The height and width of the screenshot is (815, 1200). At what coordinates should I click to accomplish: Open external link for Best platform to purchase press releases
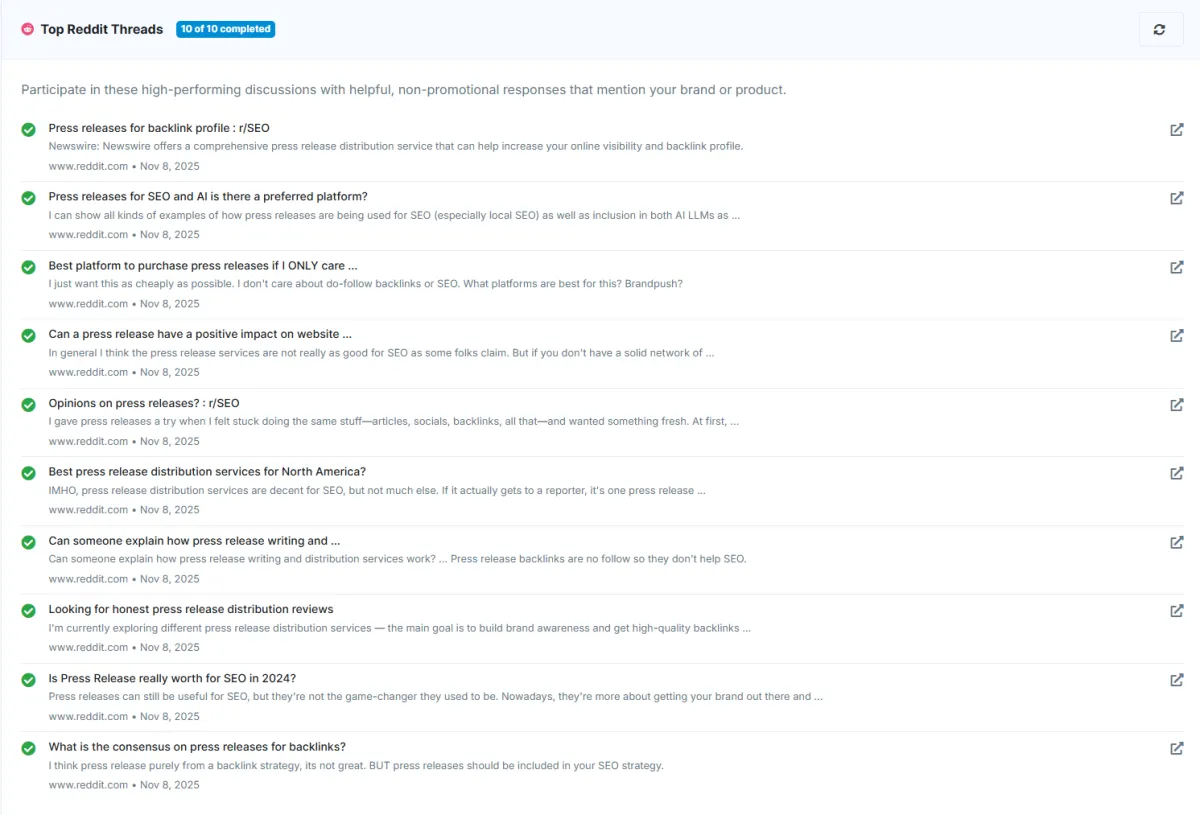1177,267
